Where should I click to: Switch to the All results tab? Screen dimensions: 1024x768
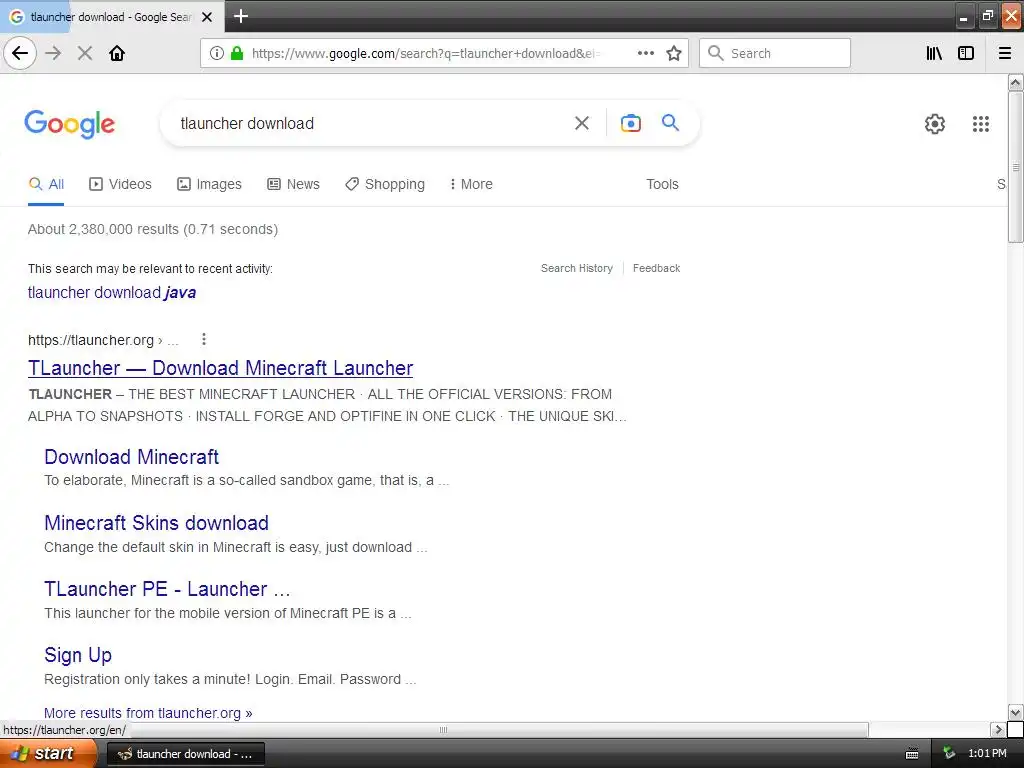[46, 184]
